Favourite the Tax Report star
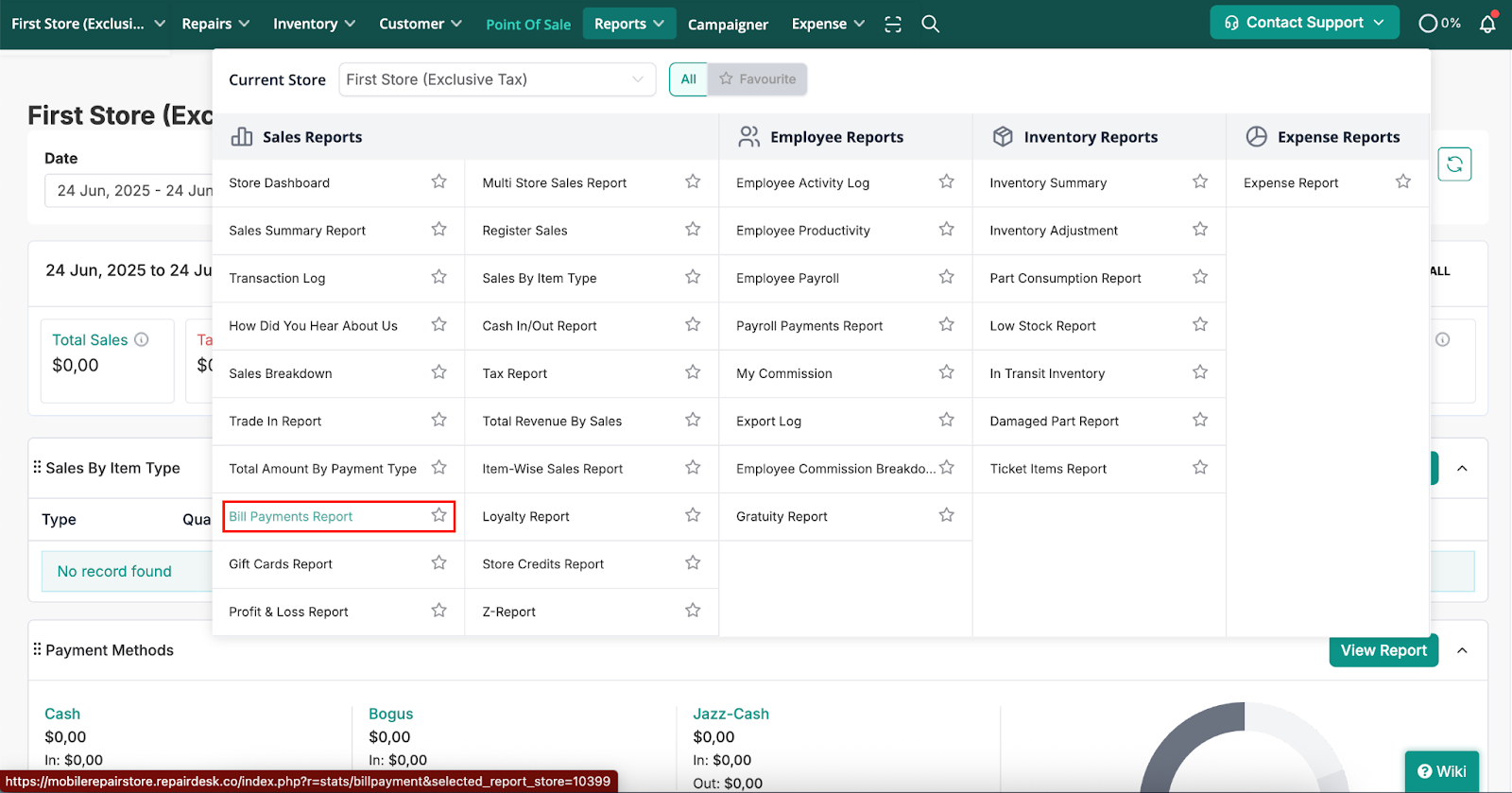This screenshot has height=793, width=1512. click(x=693, y=372)
